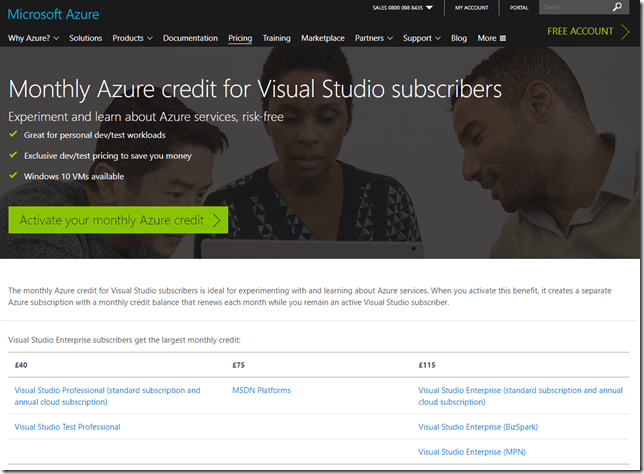The width and height of the screenshot is (644, 474).
Task: Click the arrow beside Free Account
Action: coord(624,32)
